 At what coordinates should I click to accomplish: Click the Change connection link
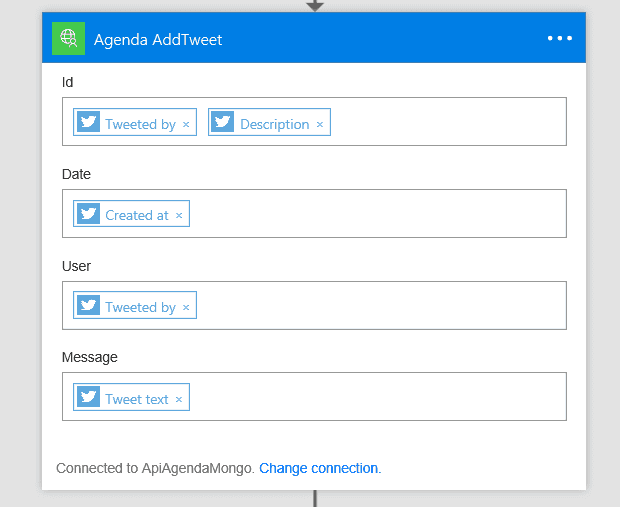point(320,468)
